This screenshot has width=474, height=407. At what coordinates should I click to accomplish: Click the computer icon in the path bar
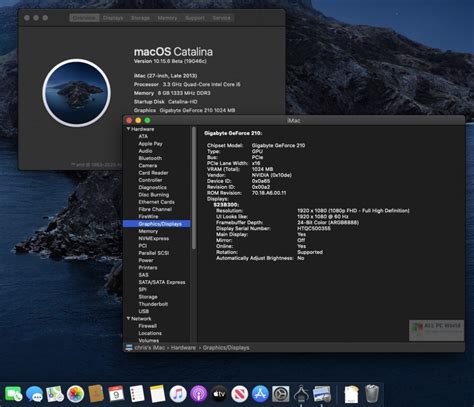[x=129, y=348]
